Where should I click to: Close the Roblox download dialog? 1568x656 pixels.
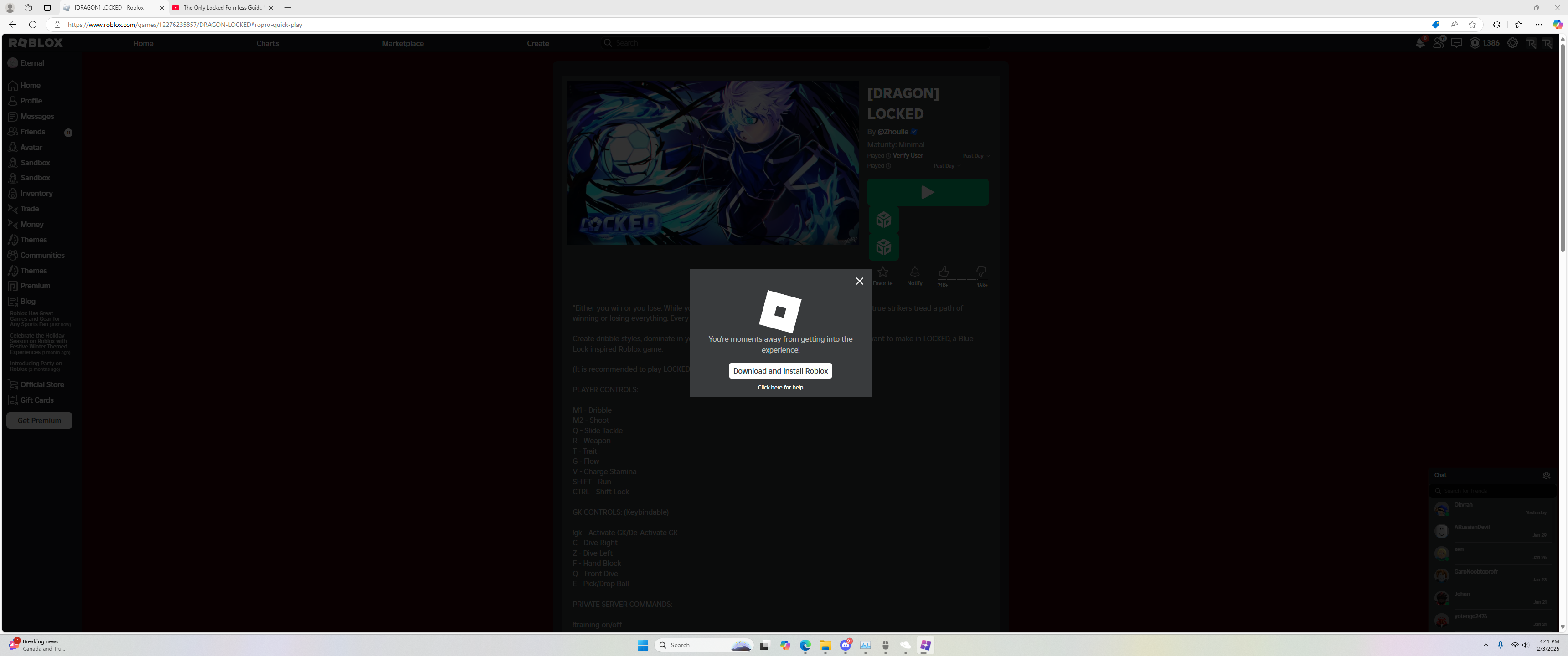(859, 281)
